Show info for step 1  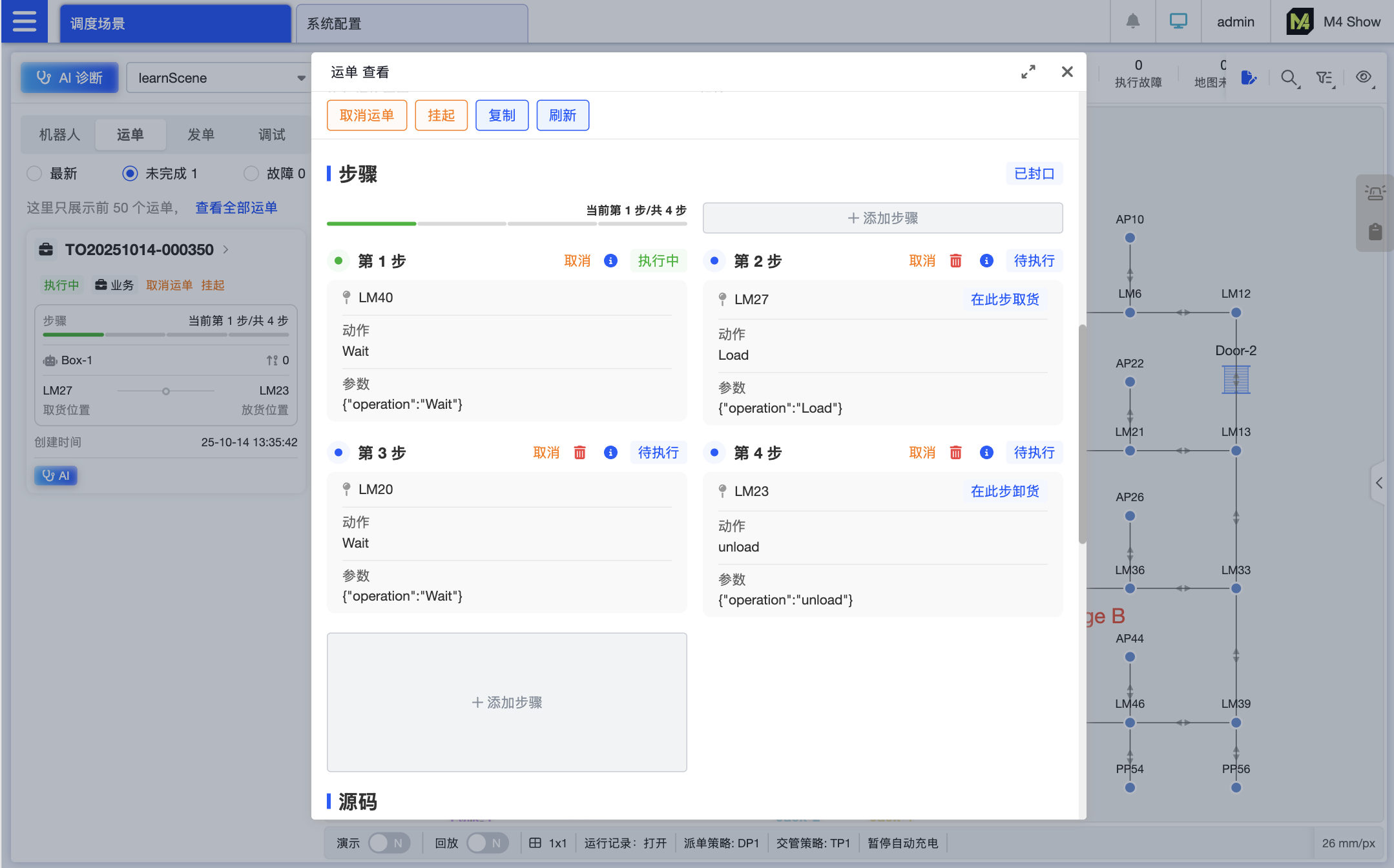(x=610, y=261)
